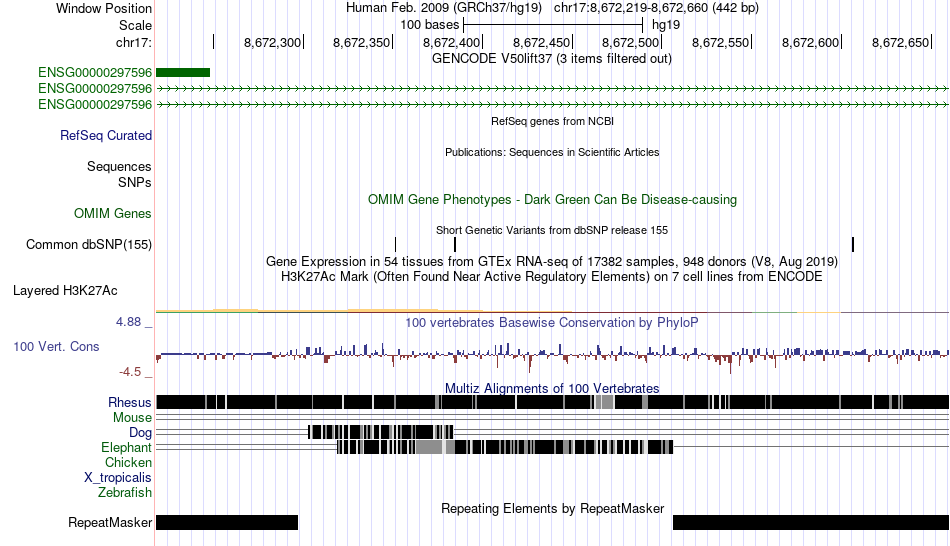This screenshot has width=950, height=546.
Task: Open the RefSeq Curated track label
Action: click(x=105, y=135)
